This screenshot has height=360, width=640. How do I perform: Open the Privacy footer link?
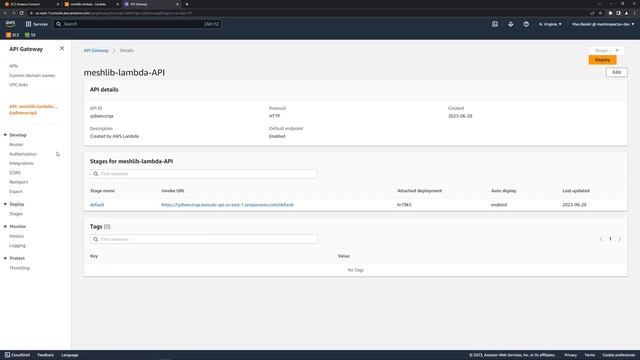pos(570,355)
